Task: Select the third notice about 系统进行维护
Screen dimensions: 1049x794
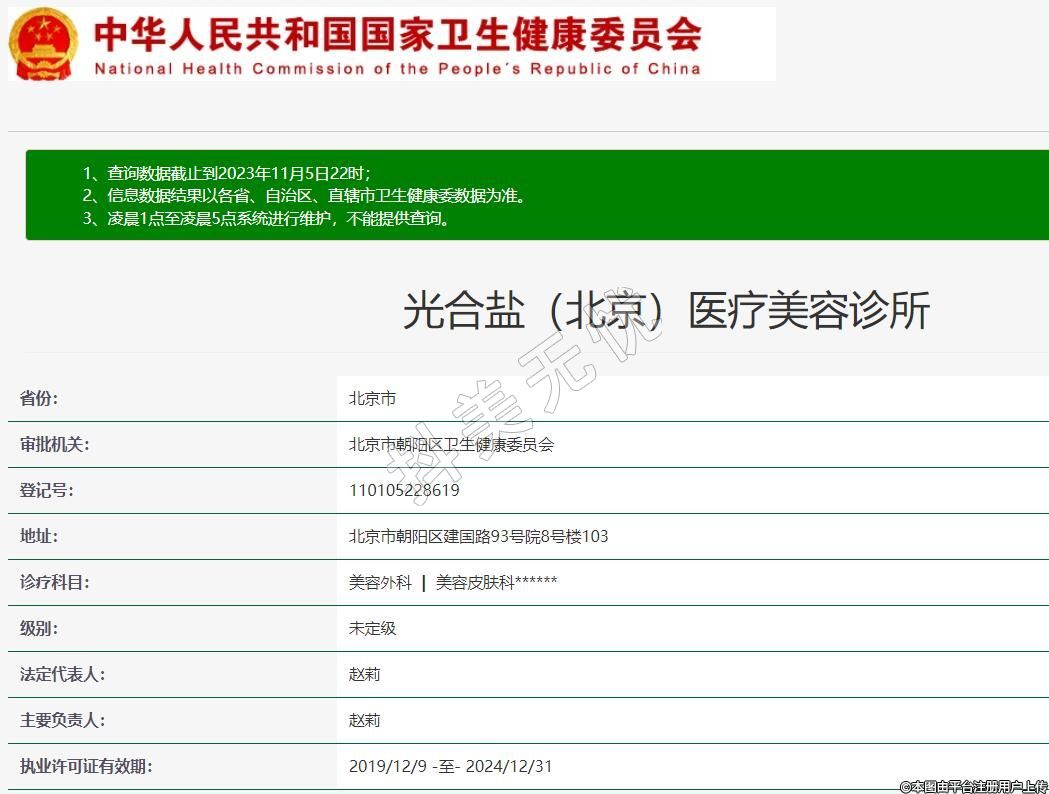Action: (266, 218)
